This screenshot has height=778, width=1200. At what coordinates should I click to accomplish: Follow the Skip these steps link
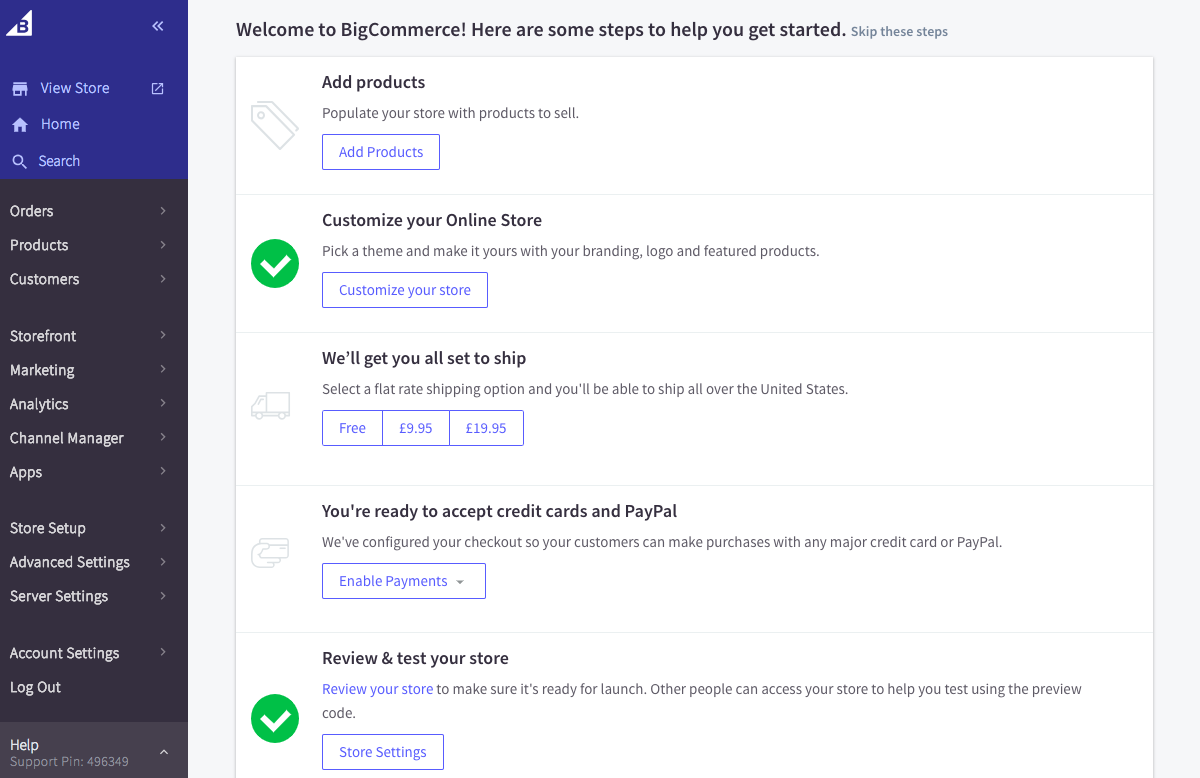[x=899, y=32]
